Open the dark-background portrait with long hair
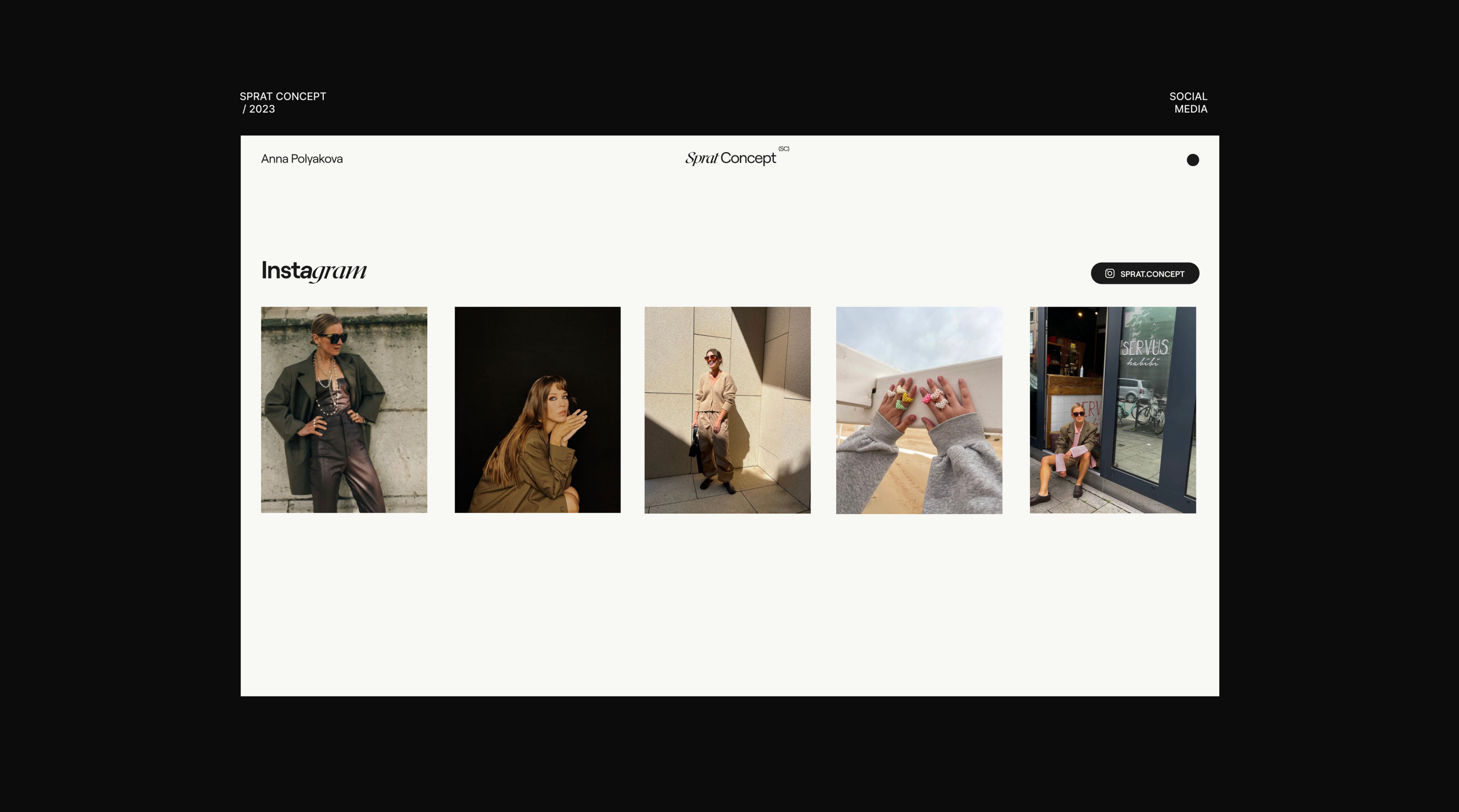This screenshot has width=1459, height=812. (x=537, y=409)
